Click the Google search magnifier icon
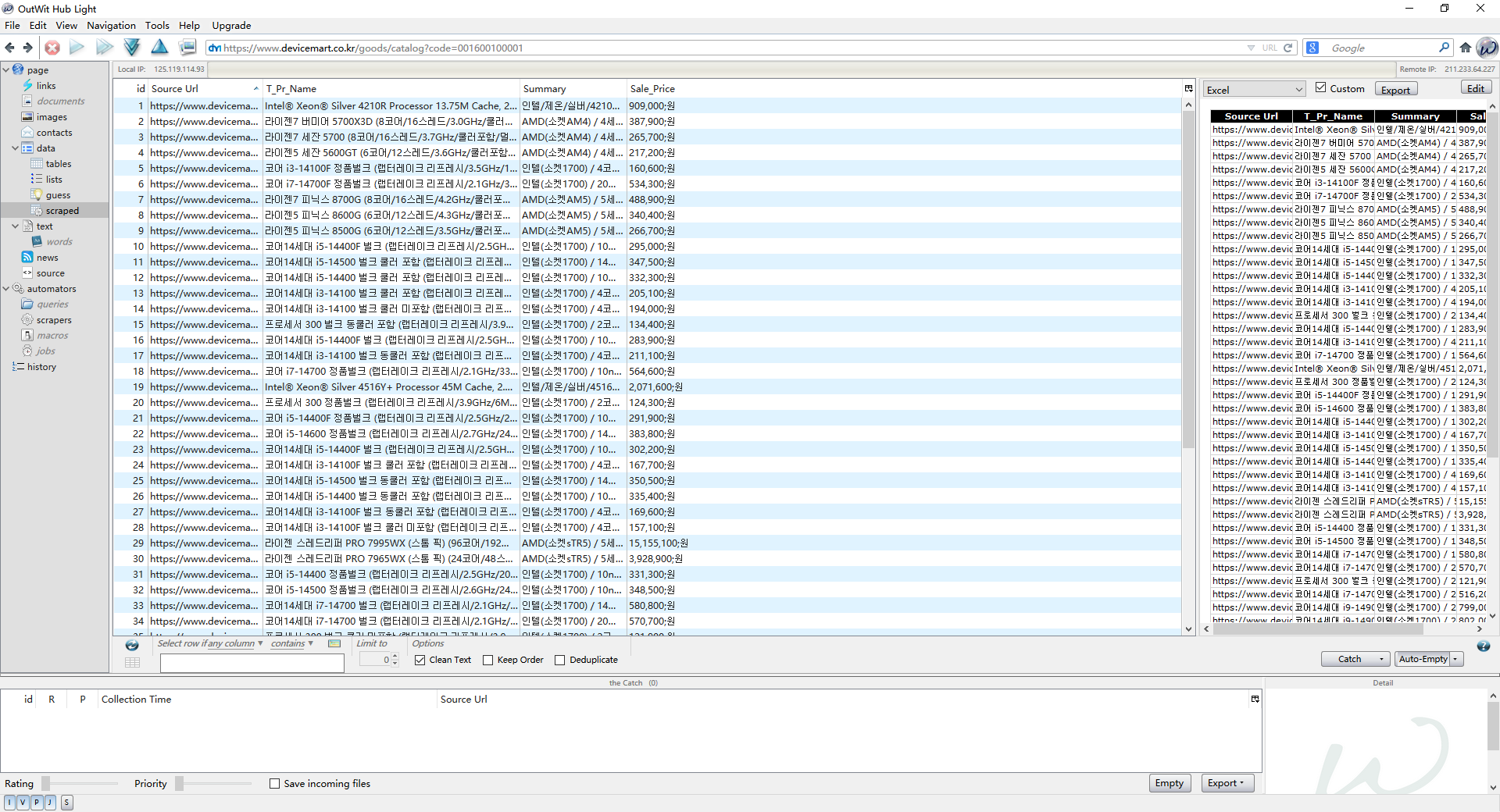This screenshot has height=812, width=1500. coord(1445,48)
